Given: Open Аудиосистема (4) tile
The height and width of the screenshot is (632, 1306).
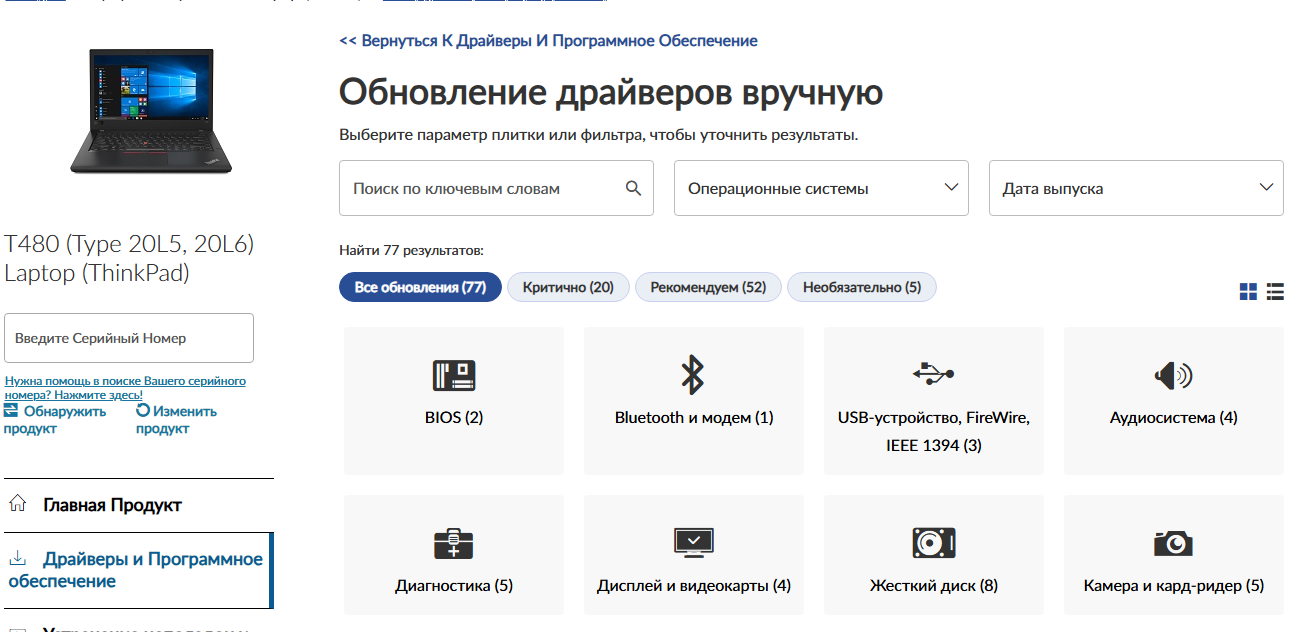Looking at the screenshot, I should (1174, 401).
